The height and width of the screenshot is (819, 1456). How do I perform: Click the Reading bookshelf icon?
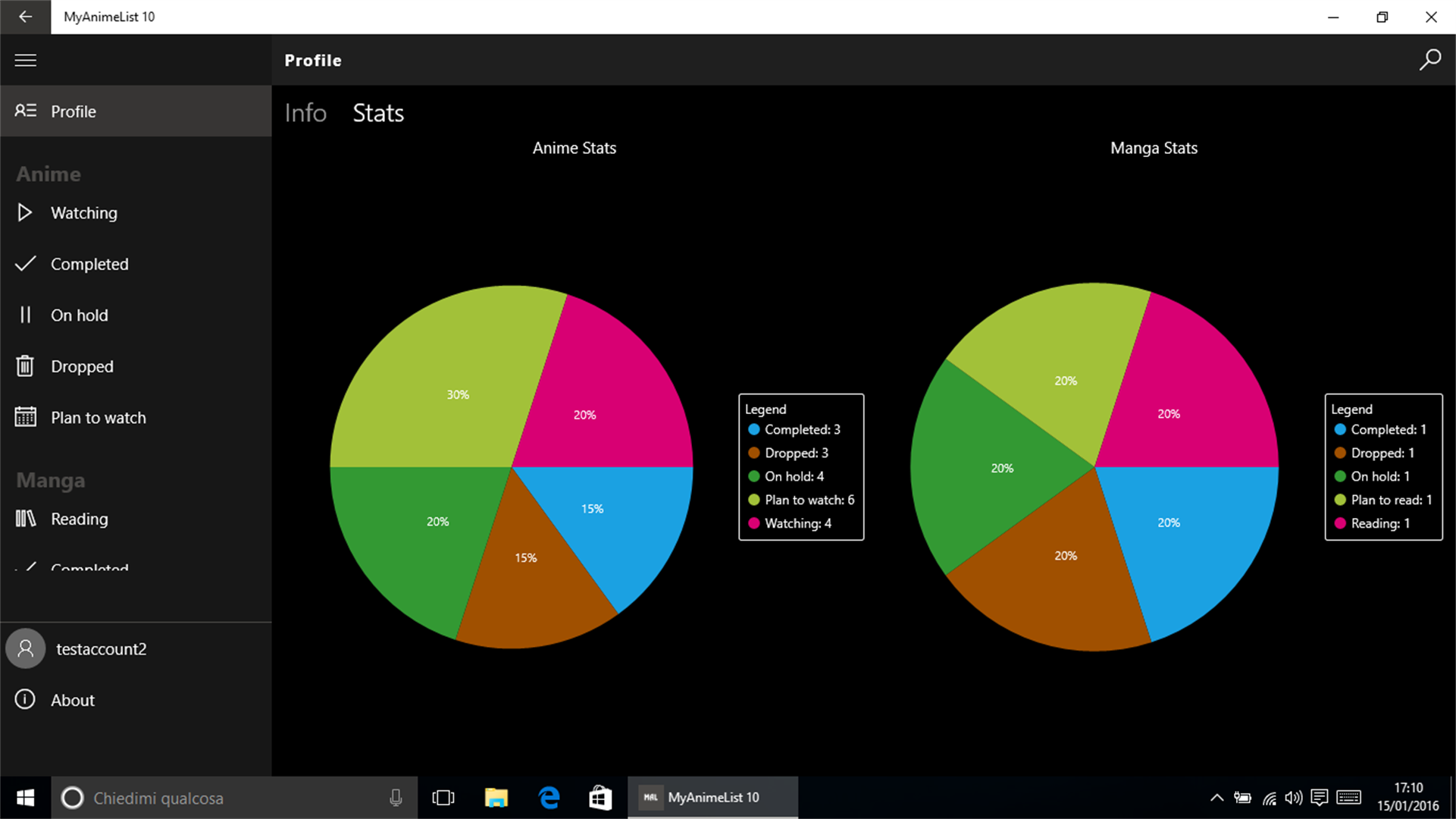(x=25, y=518)
